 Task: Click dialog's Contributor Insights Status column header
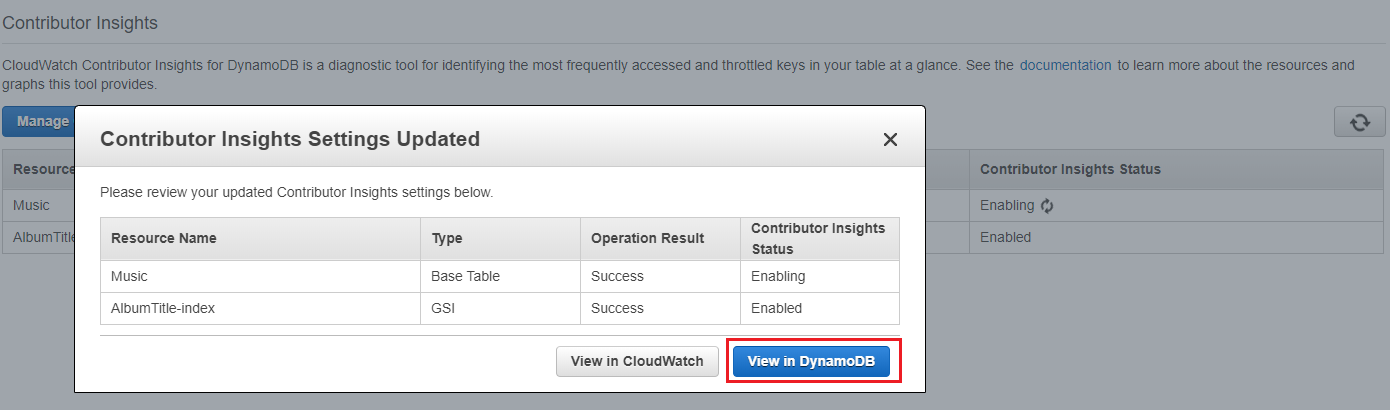(x=820, y=239)
